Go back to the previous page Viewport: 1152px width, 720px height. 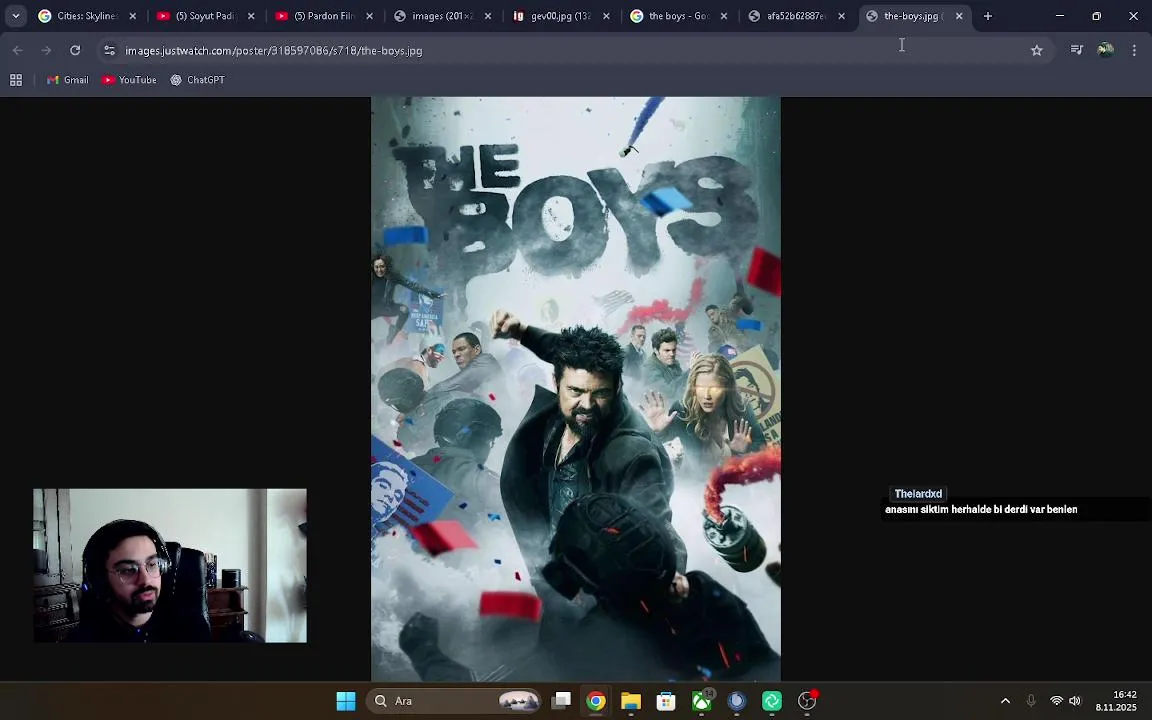18,50
